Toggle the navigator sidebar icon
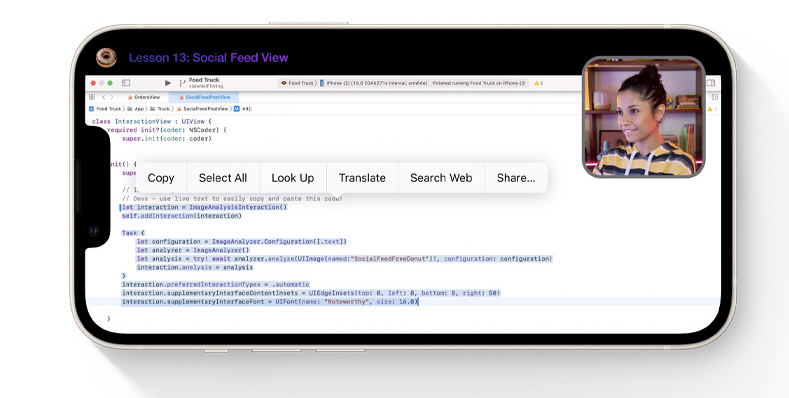 pyautogui.click(x=126, y=83)
